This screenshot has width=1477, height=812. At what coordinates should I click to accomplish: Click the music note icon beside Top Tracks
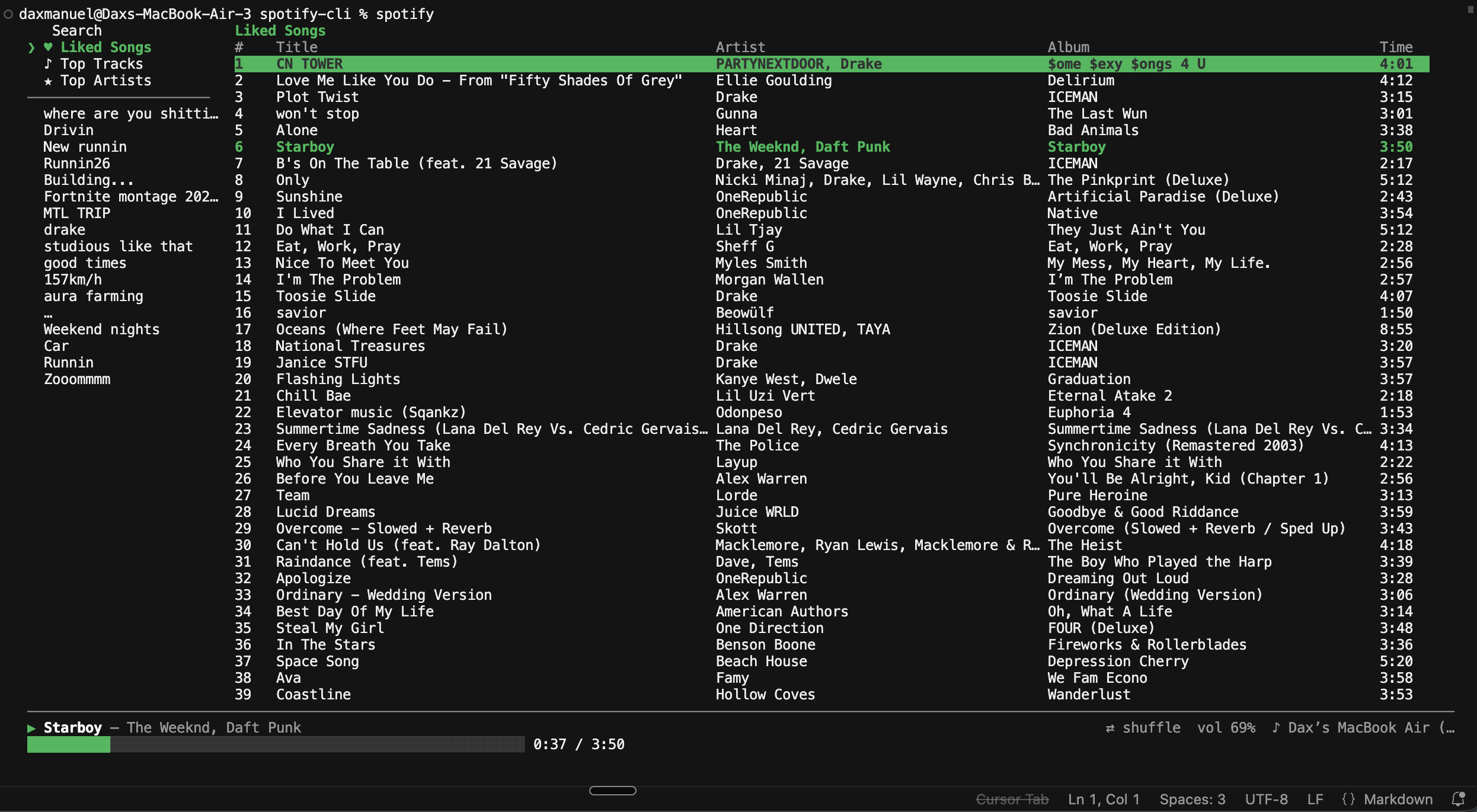[x=48, y=63]
